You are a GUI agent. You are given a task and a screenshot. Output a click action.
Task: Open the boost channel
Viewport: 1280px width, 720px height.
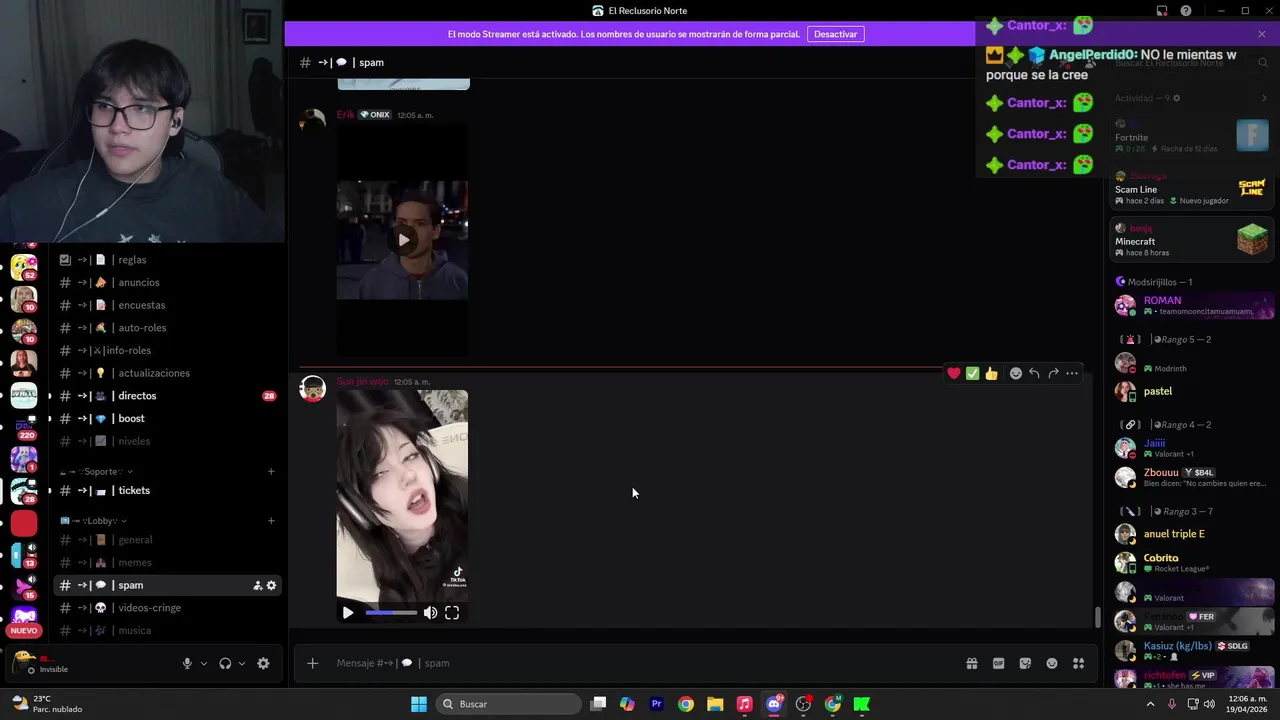click(x=167, y=418)
